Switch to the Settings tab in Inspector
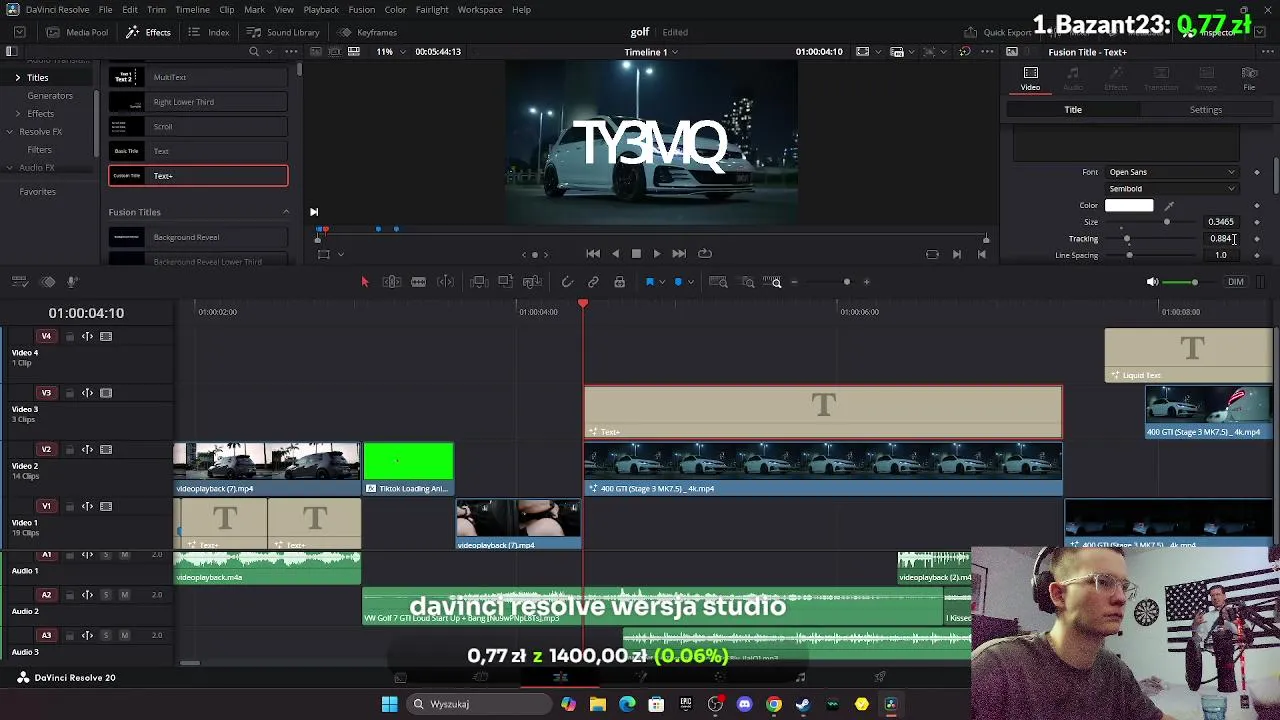 coord(1205,110)
